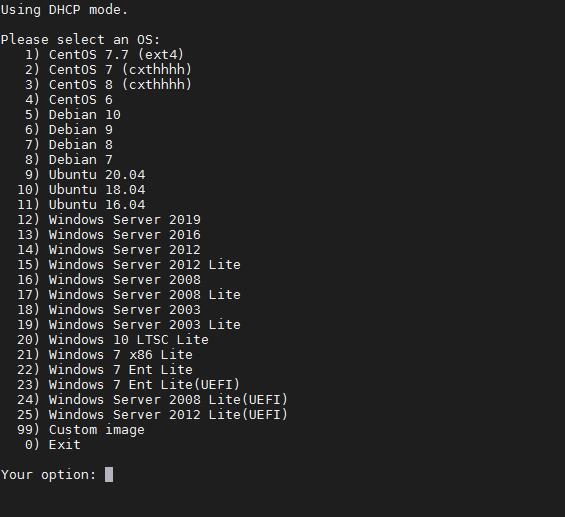The height and width of the screenshot is (517, 565).
Task: Click the Windows Server 2012 Lite entry
Action: coord(129,265)
